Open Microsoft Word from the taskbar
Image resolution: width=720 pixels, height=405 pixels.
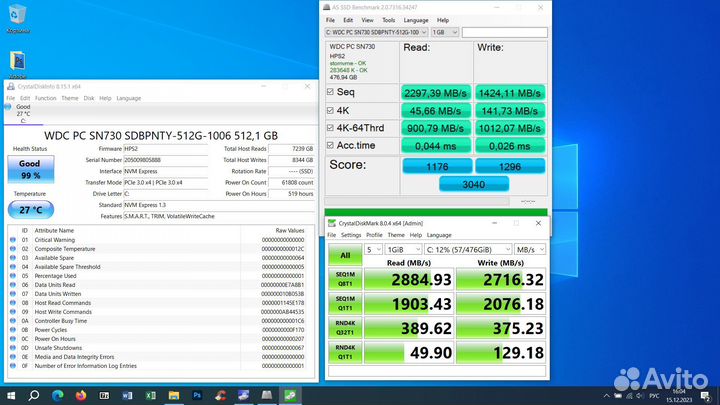[x=127, y=395]
